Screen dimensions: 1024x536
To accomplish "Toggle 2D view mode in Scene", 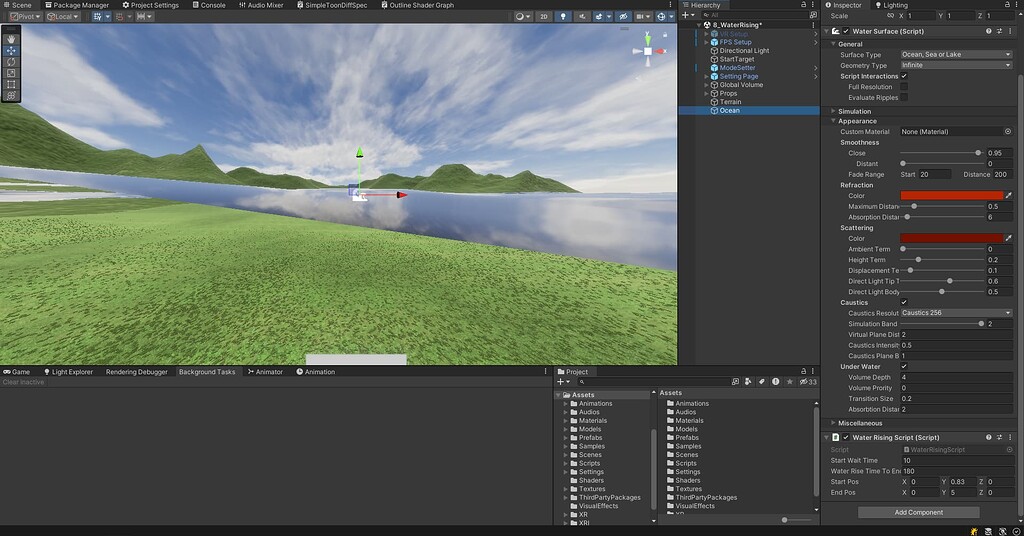I will pos(543,17).
